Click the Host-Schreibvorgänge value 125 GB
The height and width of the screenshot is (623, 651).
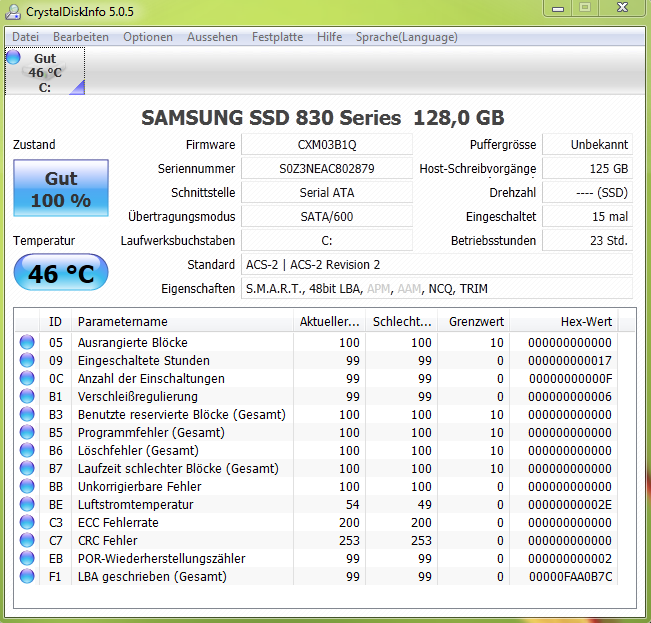click(587, 169)
